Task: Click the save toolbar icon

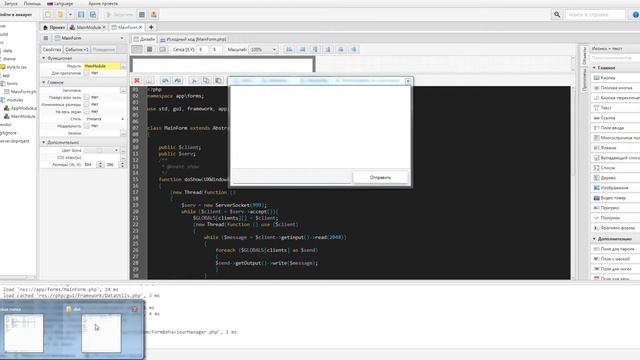Action: point(81,15)
